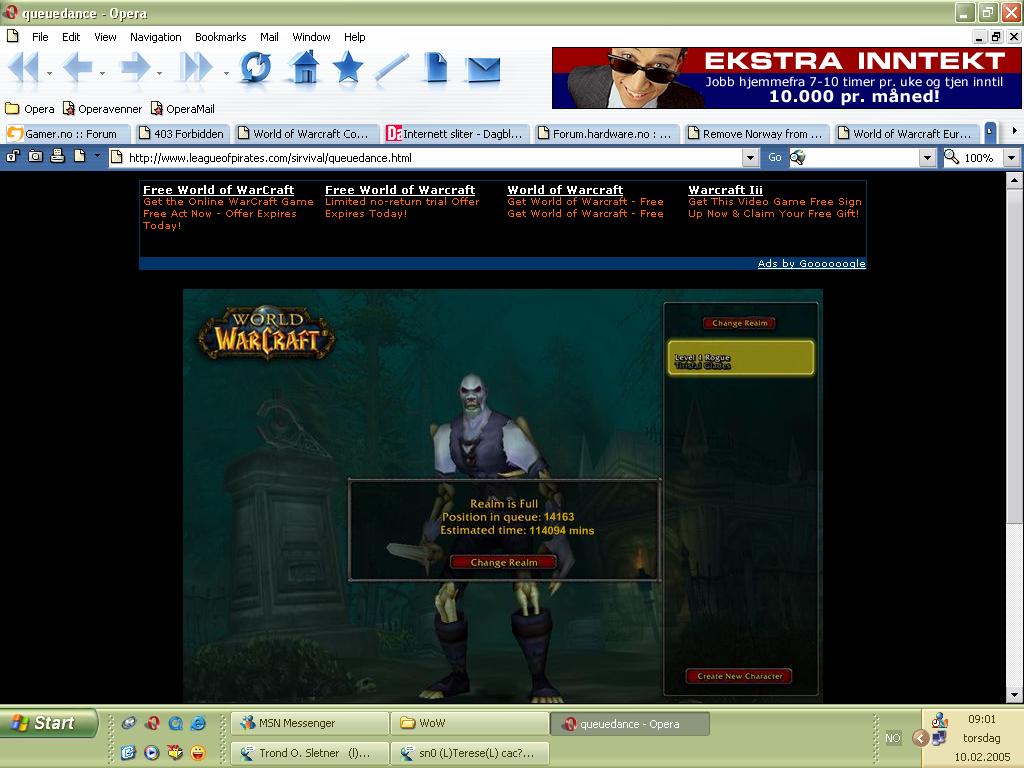Click the blue Q quick launch icon
This screenshot has width=1024, height=768.
point(175,723)
